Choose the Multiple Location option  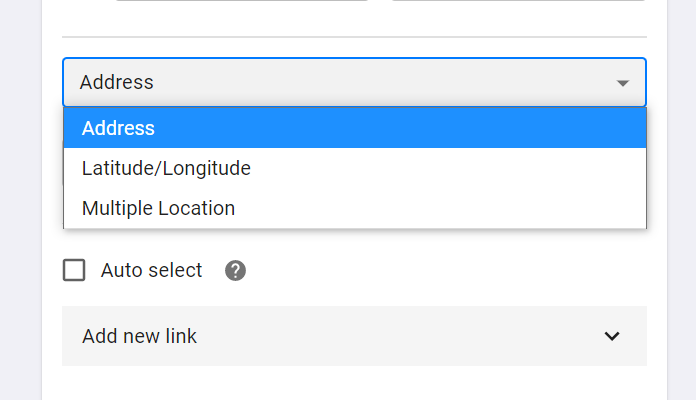point(355,208)
